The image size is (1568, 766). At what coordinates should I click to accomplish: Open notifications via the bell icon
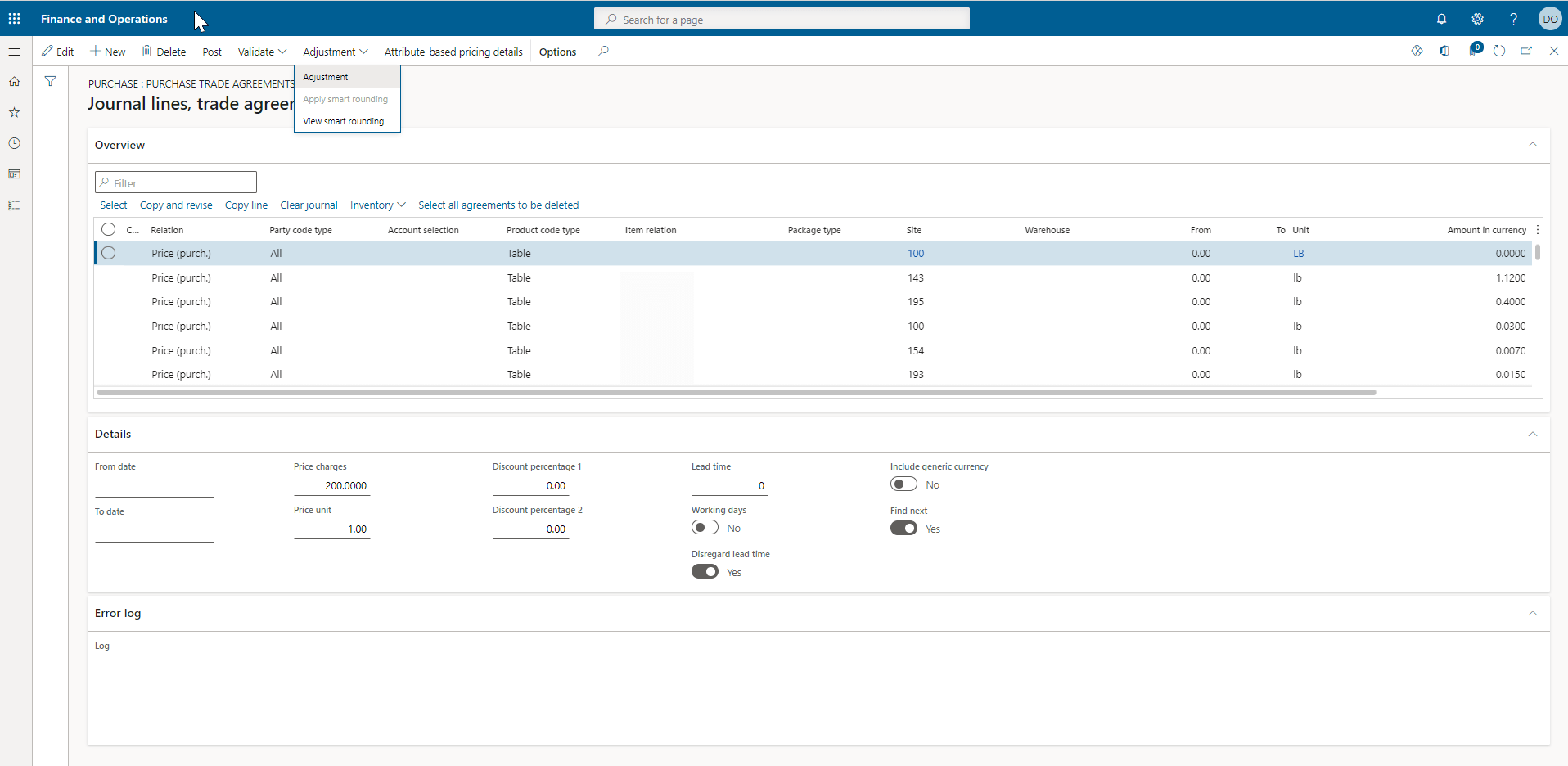[x=1441, y=18]
